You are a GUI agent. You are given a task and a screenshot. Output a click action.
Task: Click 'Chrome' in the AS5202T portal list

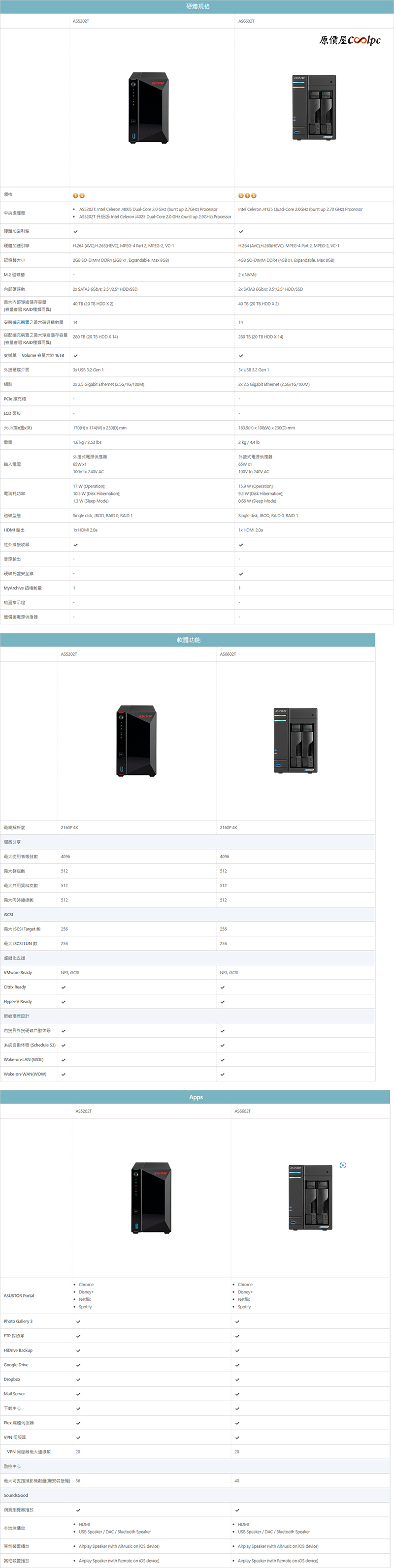86,1284
